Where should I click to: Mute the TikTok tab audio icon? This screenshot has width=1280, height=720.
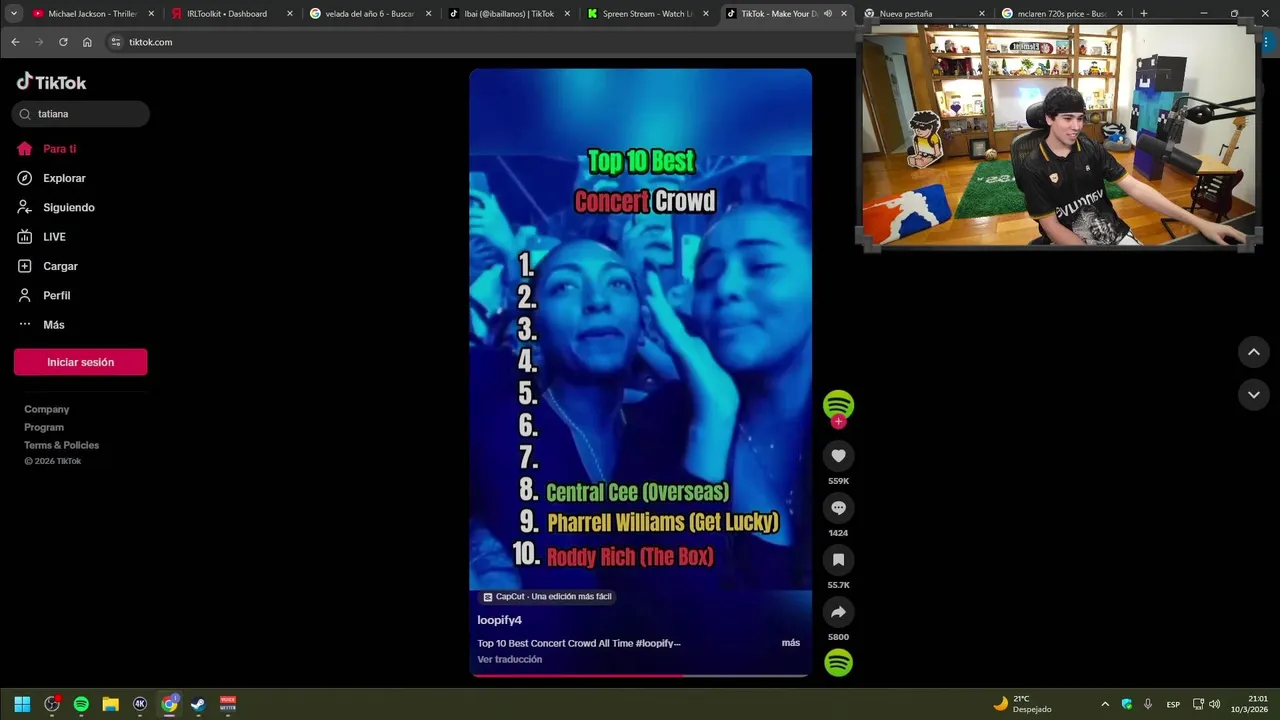827,14
